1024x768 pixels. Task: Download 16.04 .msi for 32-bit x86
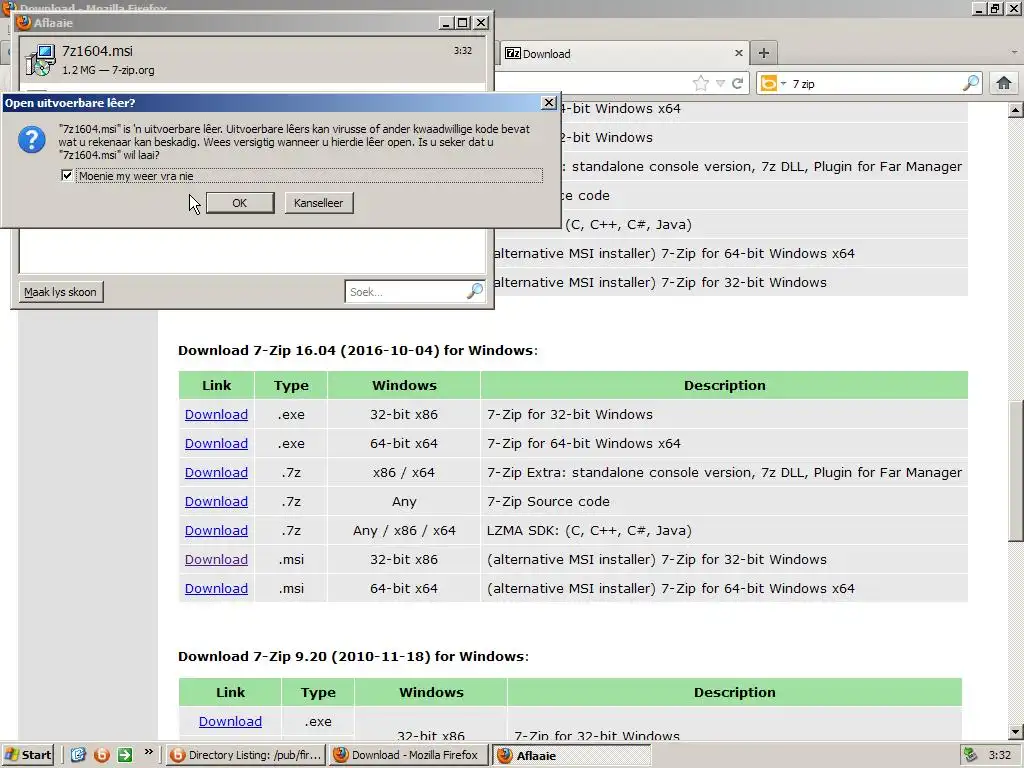click(x=216, y=559)
